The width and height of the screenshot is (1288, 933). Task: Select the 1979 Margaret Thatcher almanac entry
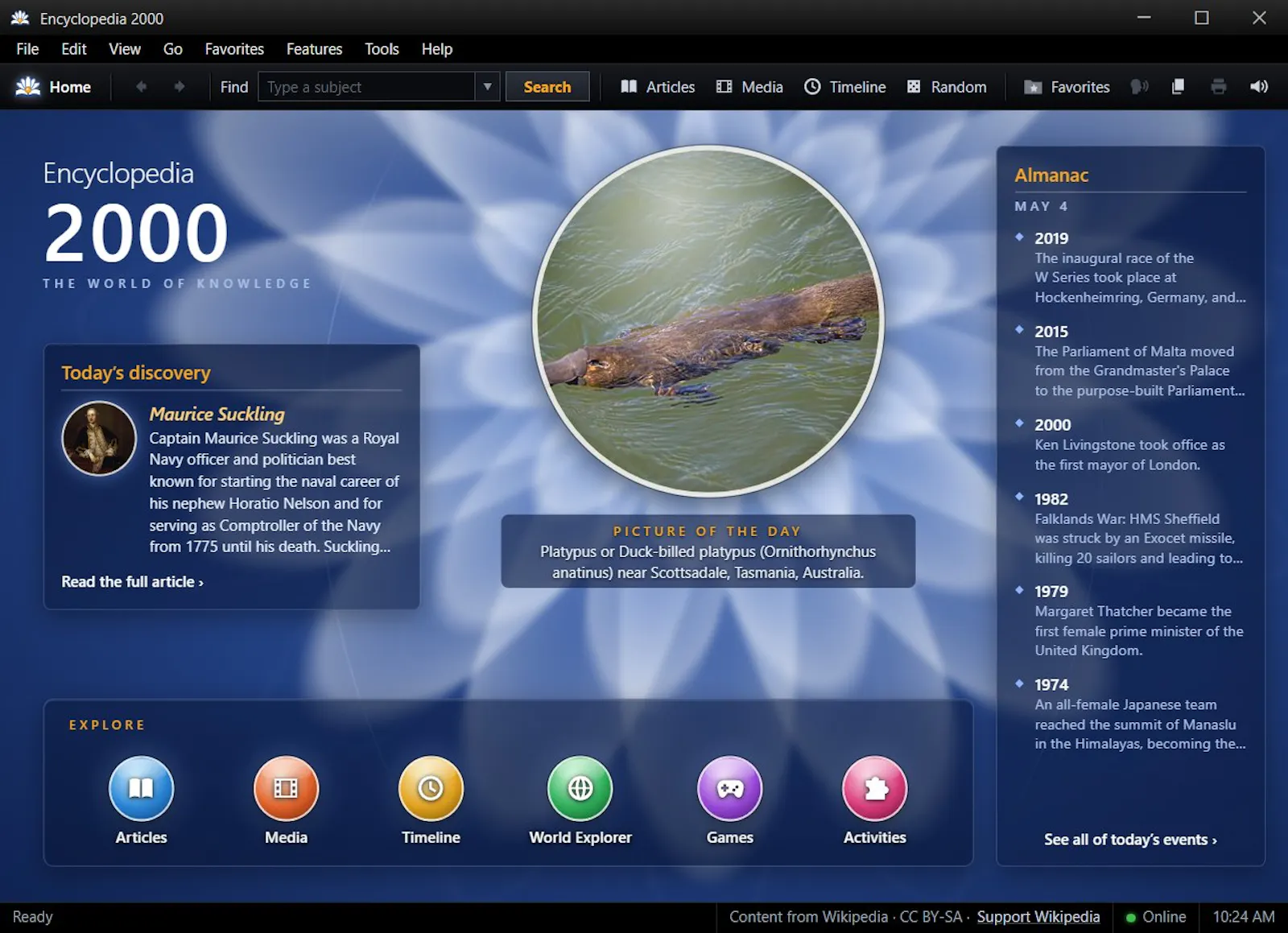(1131, 621)
